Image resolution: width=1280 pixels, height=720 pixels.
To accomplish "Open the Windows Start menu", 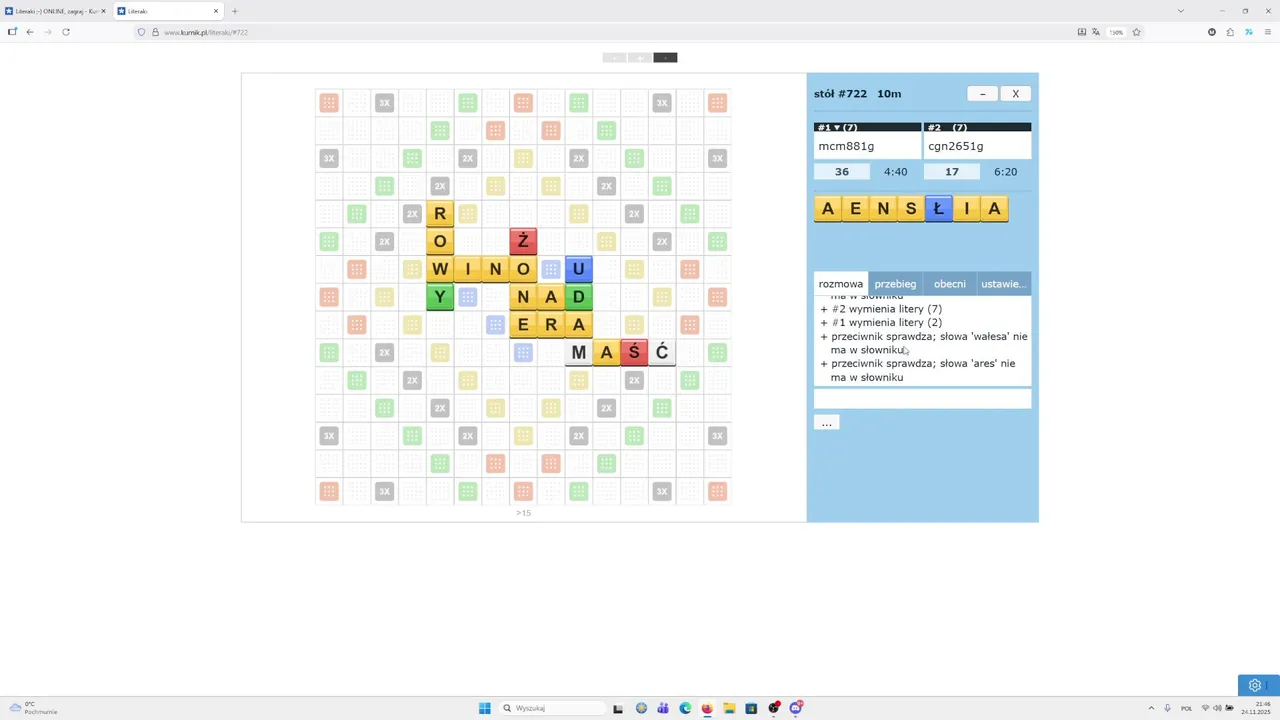I will [x=485, y=708].
